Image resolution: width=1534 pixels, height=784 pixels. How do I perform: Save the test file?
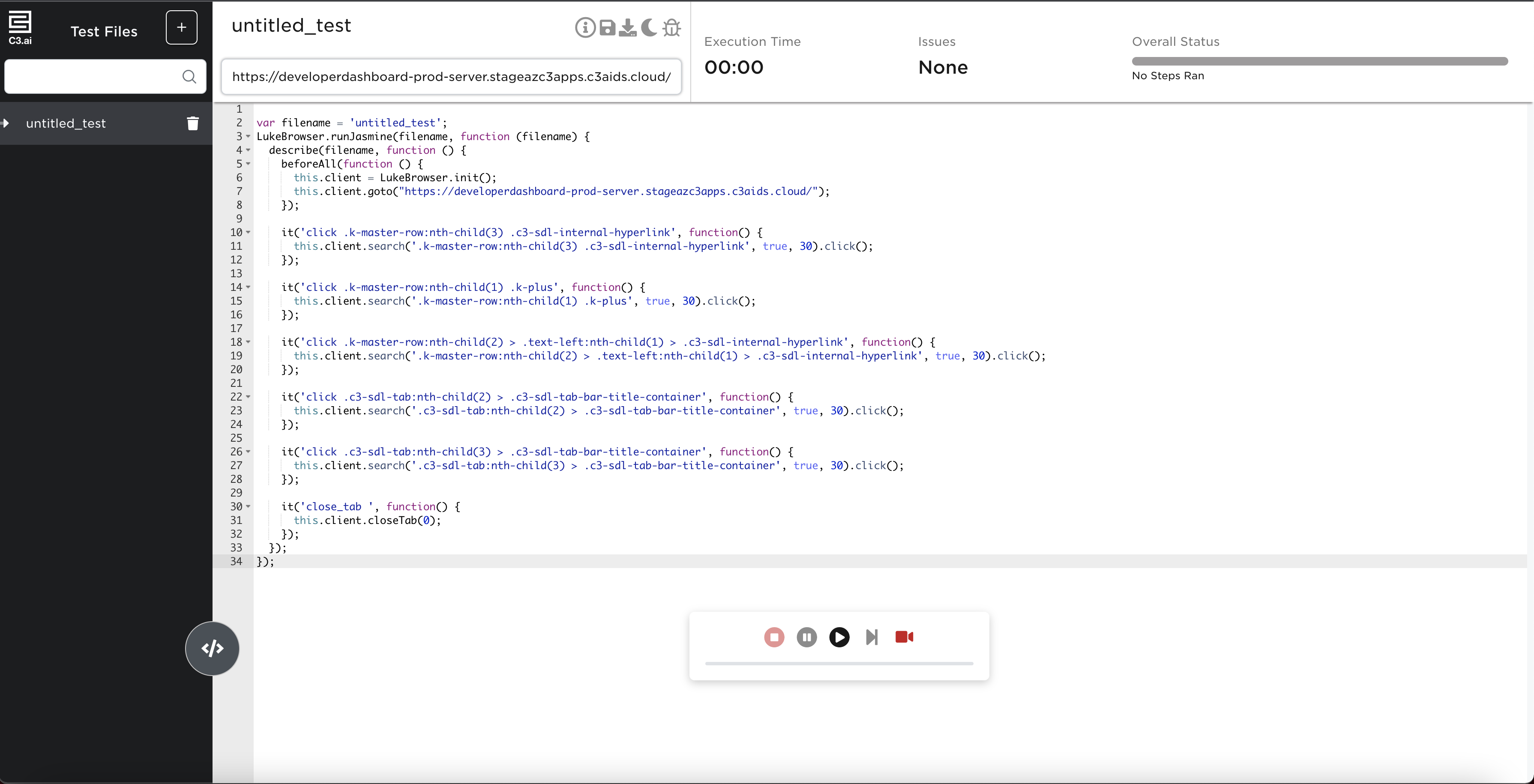(x=608, y=27)
